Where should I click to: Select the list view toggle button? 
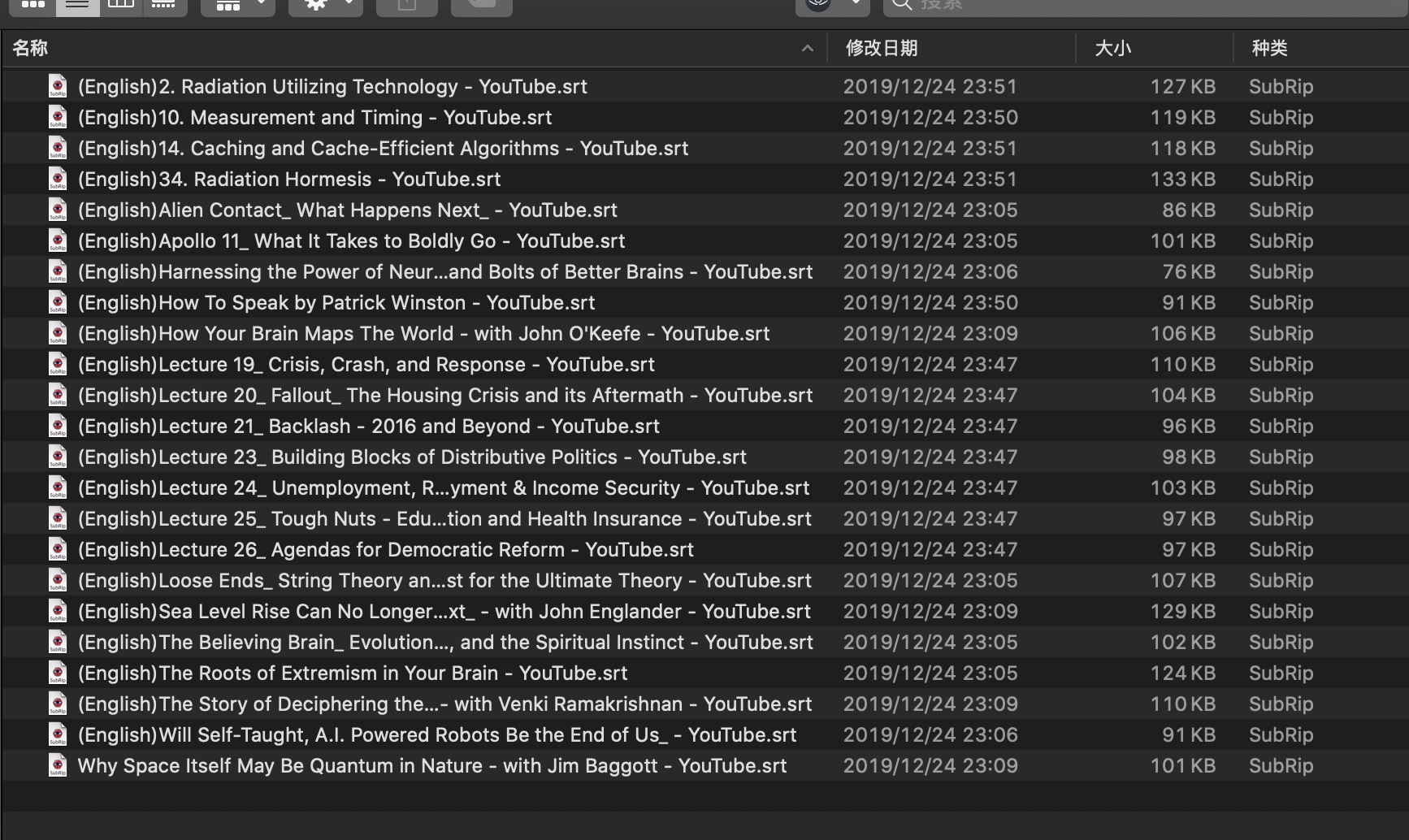tap(77, 5)
